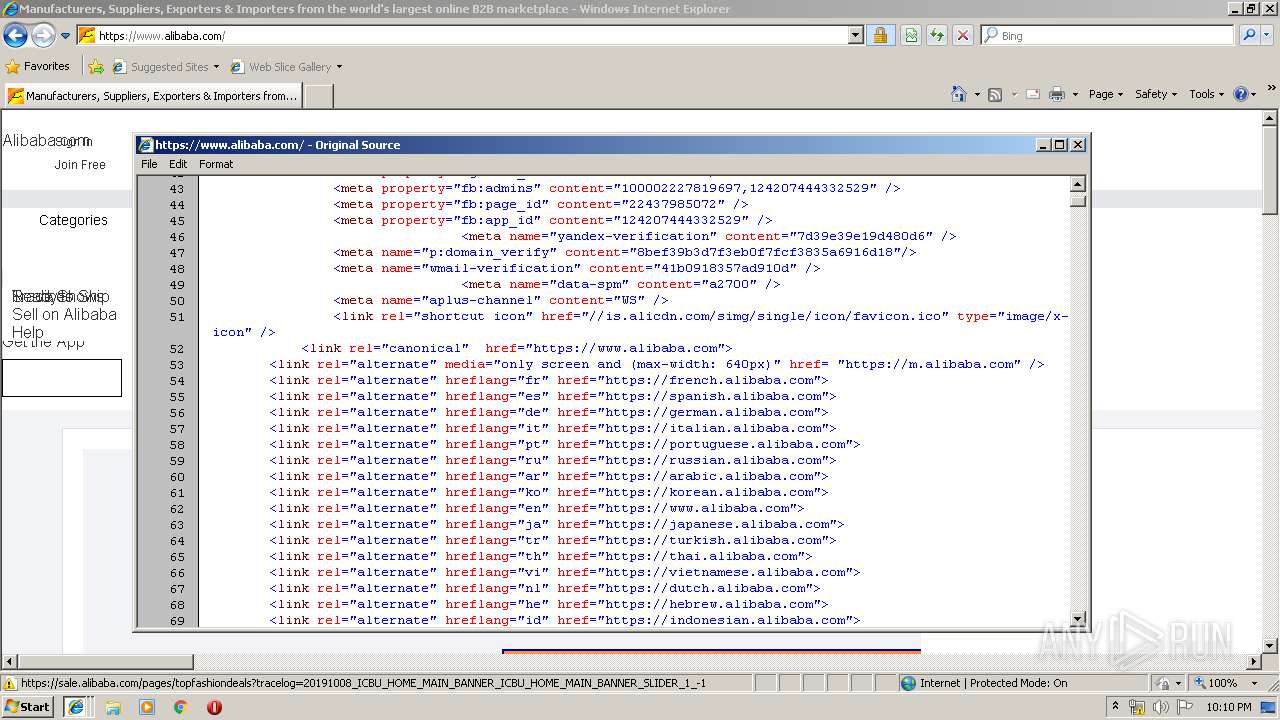Click the RSS feeds icon
This screenshot has width=1280, height=720.
point(995,94)
